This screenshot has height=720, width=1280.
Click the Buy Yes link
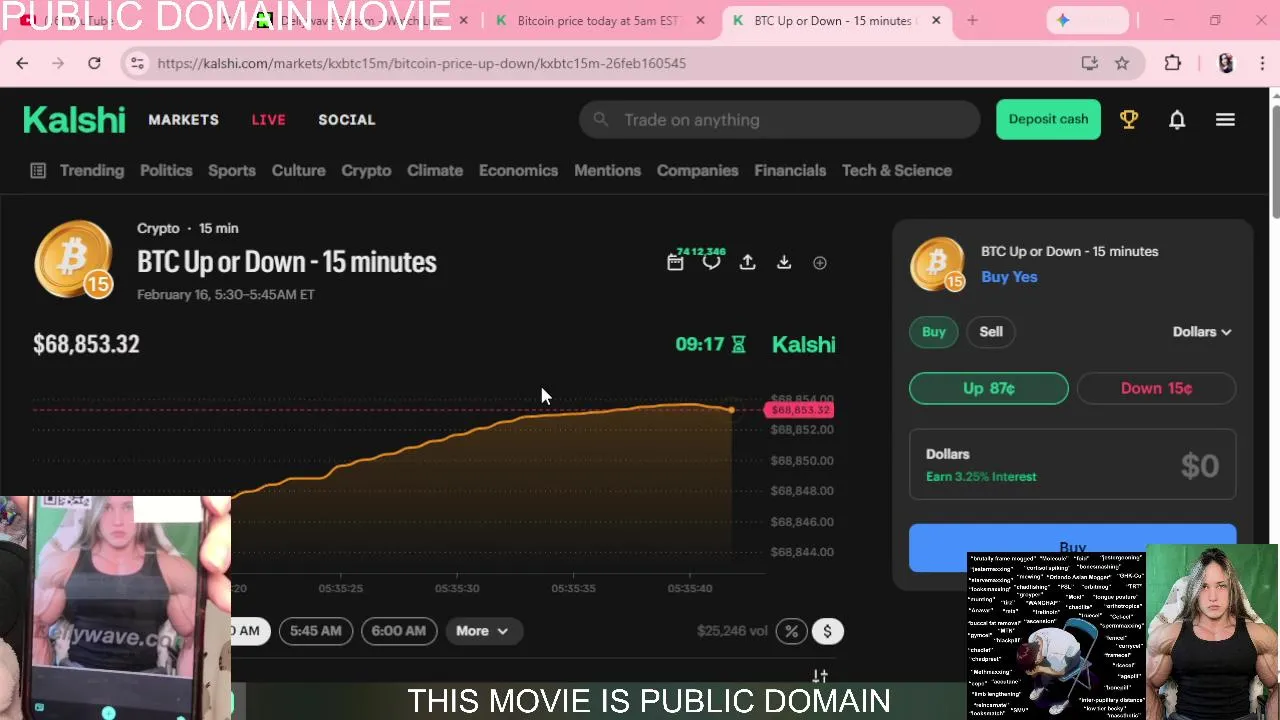(1009, 277)
